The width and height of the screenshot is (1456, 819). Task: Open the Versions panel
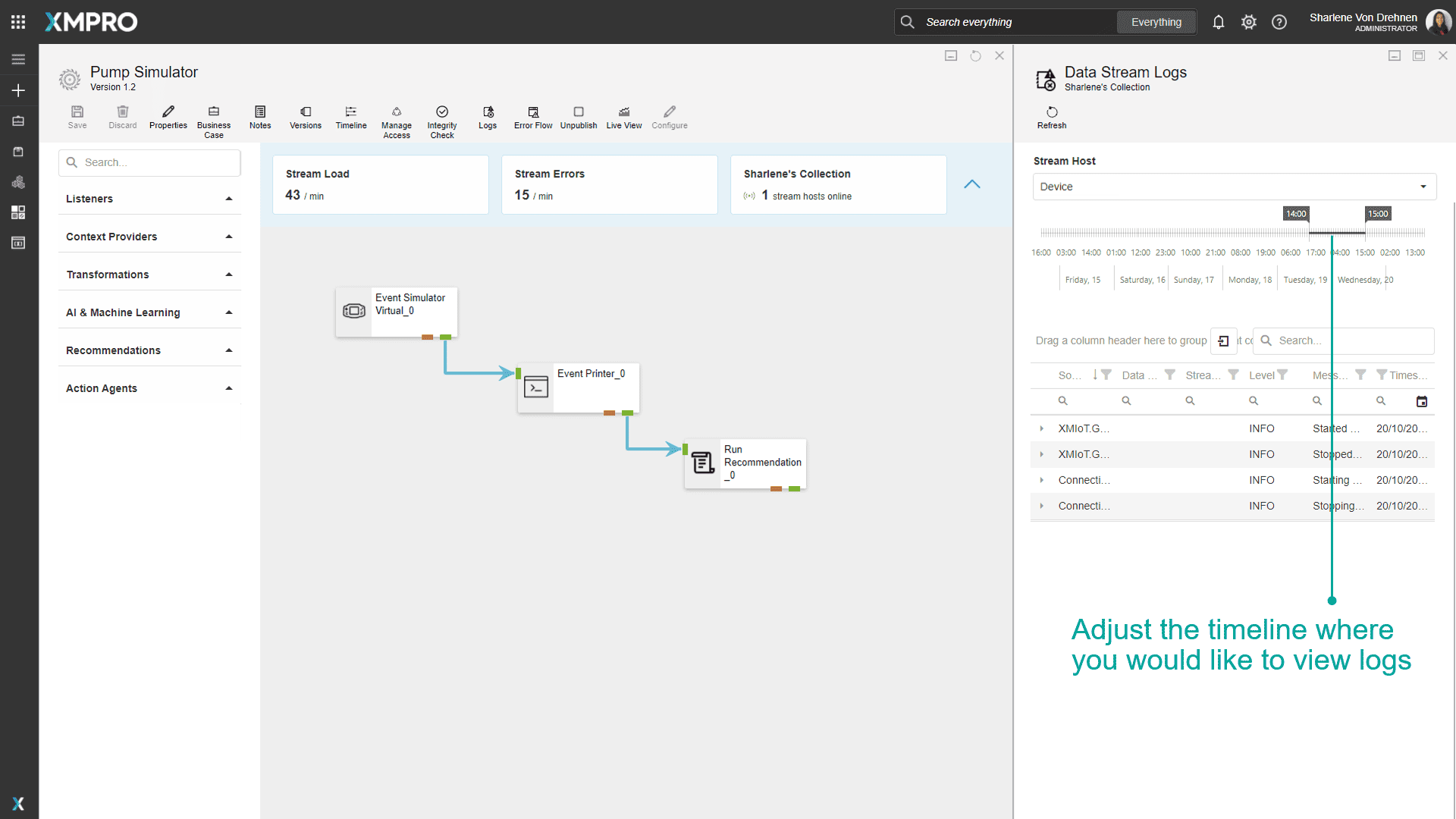(x=305, y=118)
